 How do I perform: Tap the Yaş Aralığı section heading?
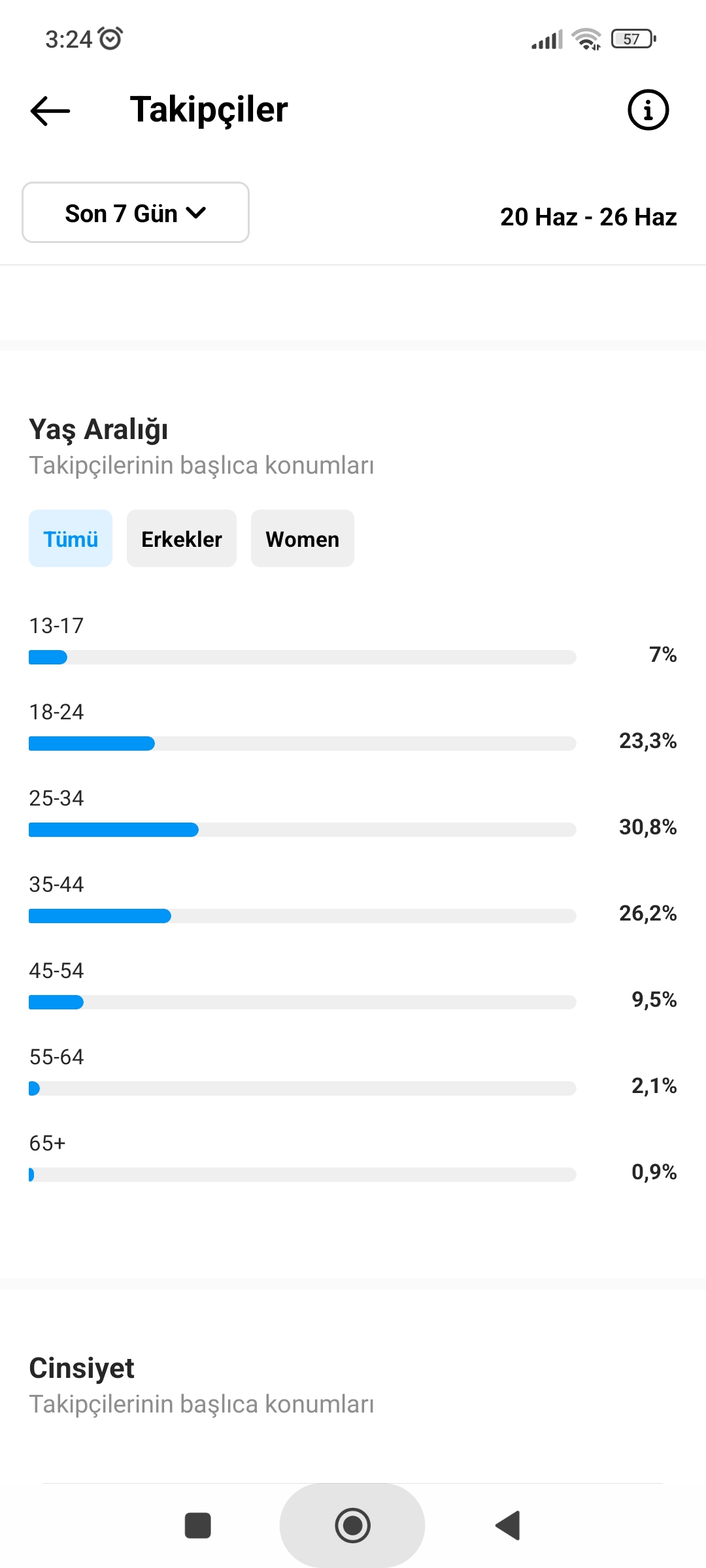tap(99, 430)
